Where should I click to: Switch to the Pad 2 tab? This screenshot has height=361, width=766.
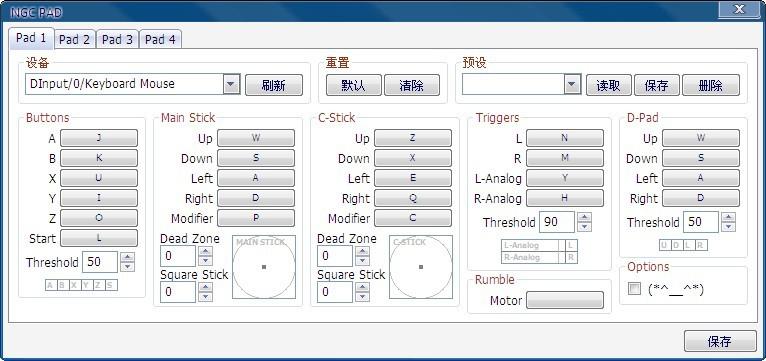coord(75,40)
